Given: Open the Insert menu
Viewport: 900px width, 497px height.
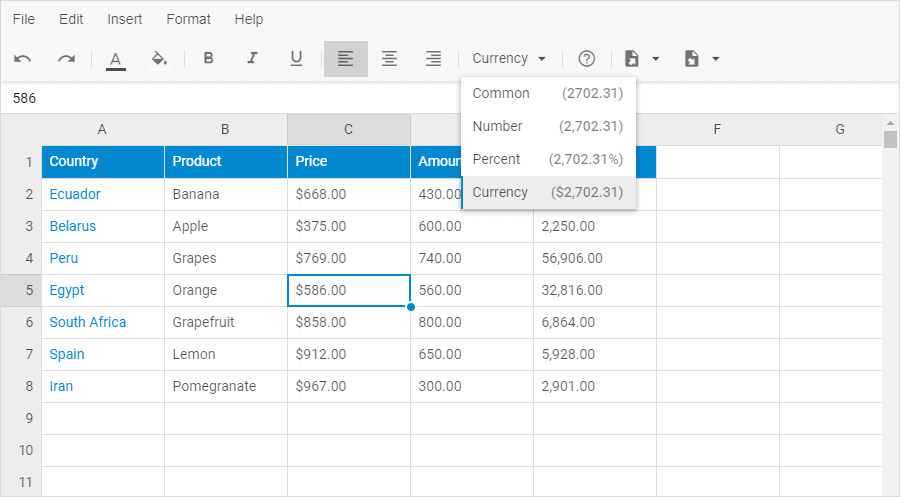Looking at the screenshot, I should (125, 19).
